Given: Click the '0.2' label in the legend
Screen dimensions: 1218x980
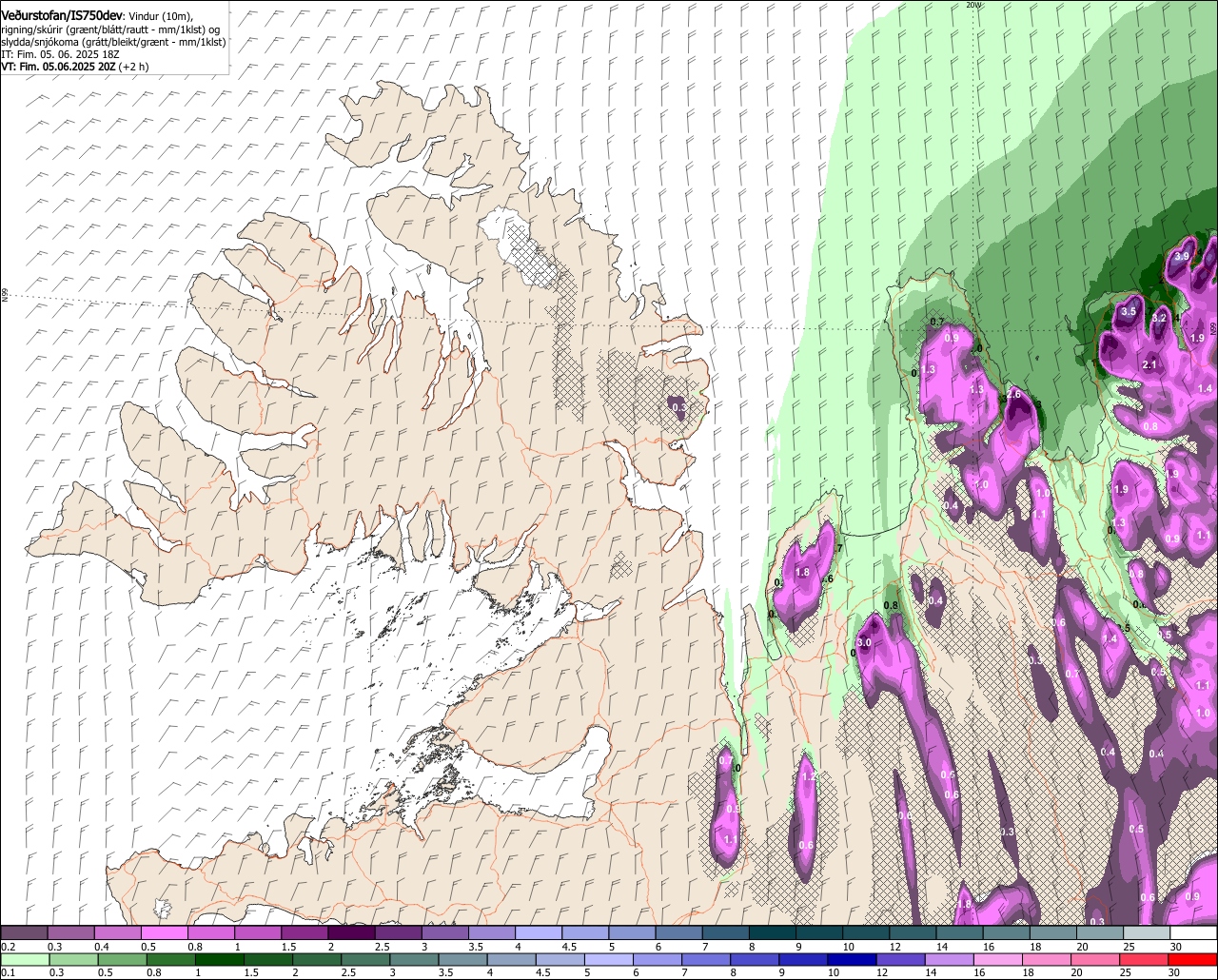Looking at the screenshot, I should point(9,947).
